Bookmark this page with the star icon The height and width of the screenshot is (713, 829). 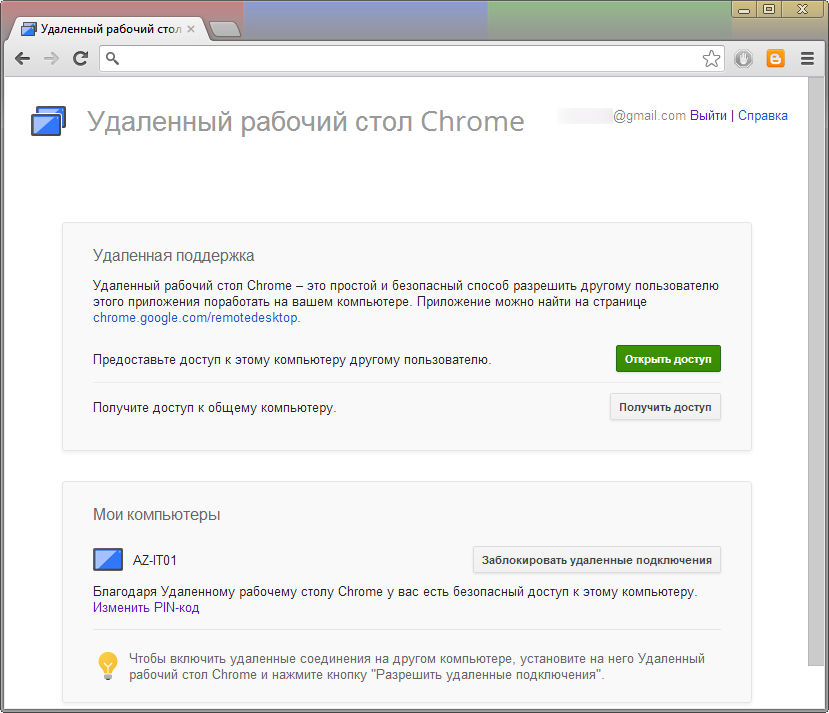(711, 58)
